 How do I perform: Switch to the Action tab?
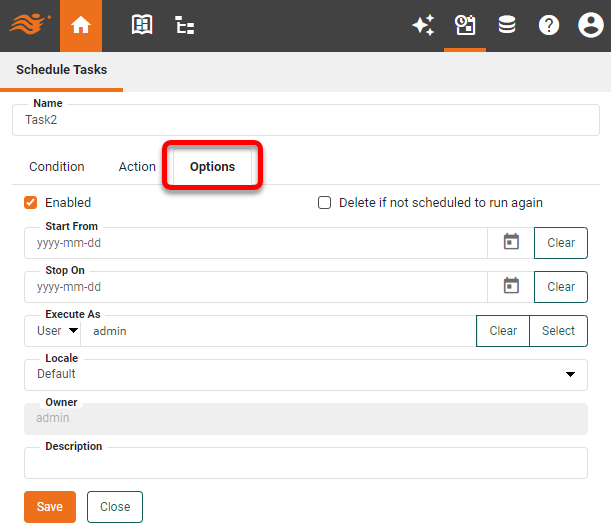click(137, 167)
